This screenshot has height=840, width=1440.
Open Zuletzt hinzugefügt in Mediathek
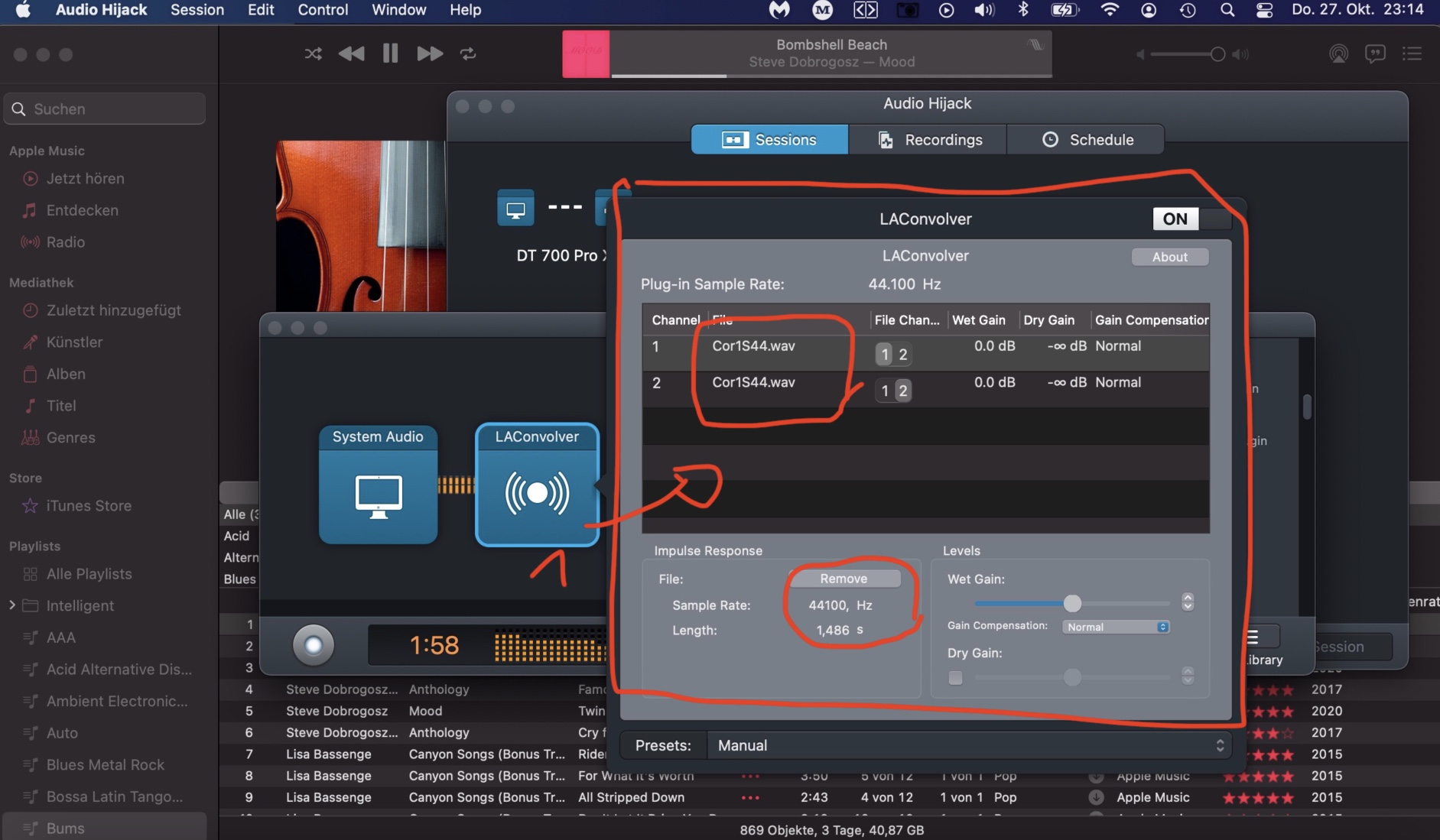point(113,310)
